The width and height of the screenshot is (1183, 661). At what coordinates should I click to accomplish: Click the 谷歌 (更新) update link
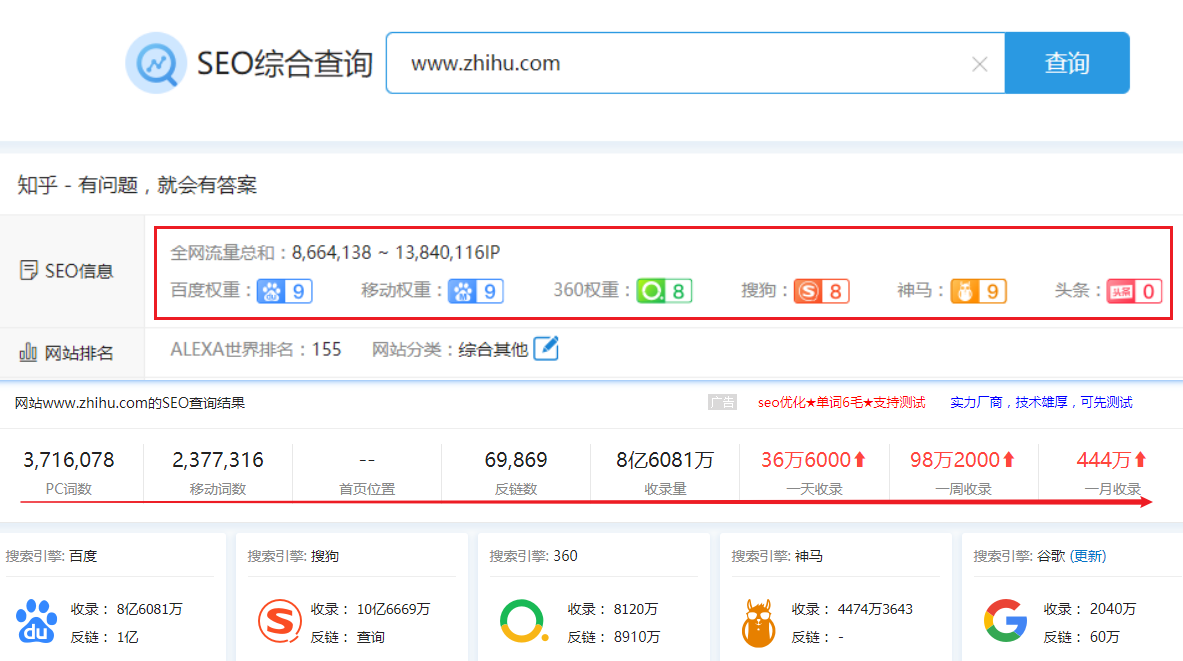pyautogui.click(x=1088, y=556)
